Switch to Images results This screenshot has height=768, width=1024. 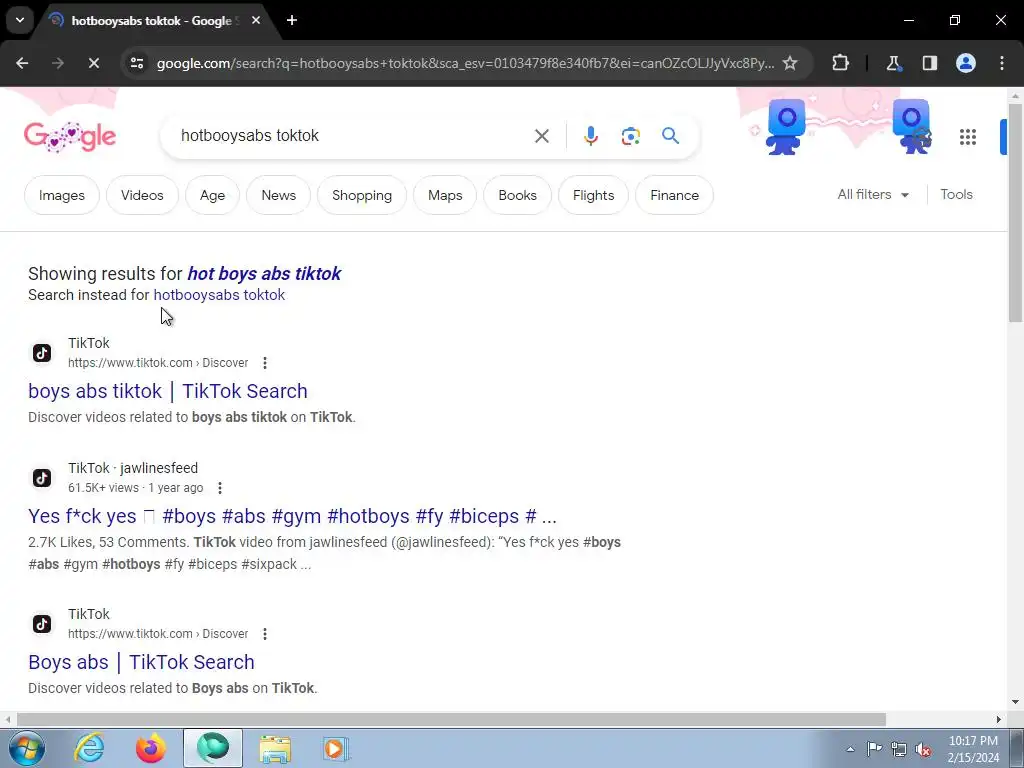click(x=62, y=195)
